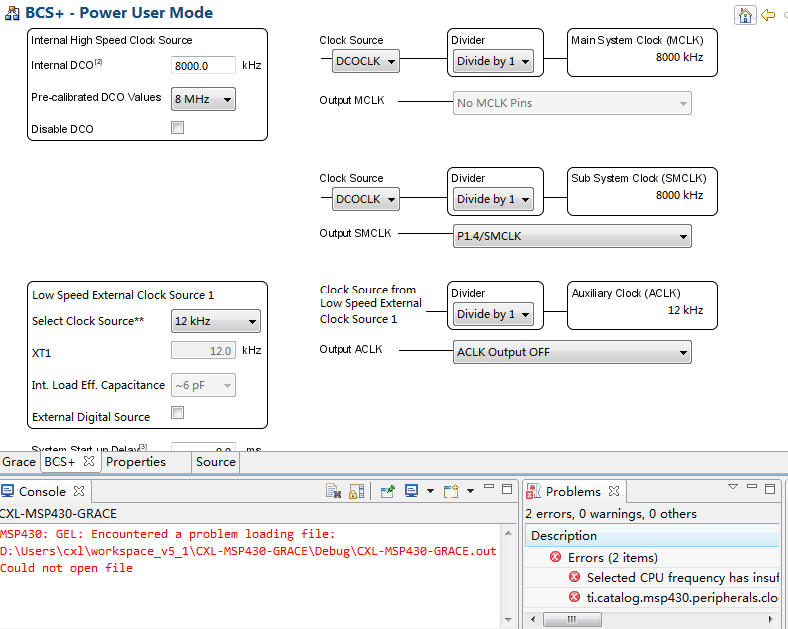Open the SMCLK Divider Divide by 1 dropdown
Image resolution: width=788 pixels, height=629 pixels.
493,199
